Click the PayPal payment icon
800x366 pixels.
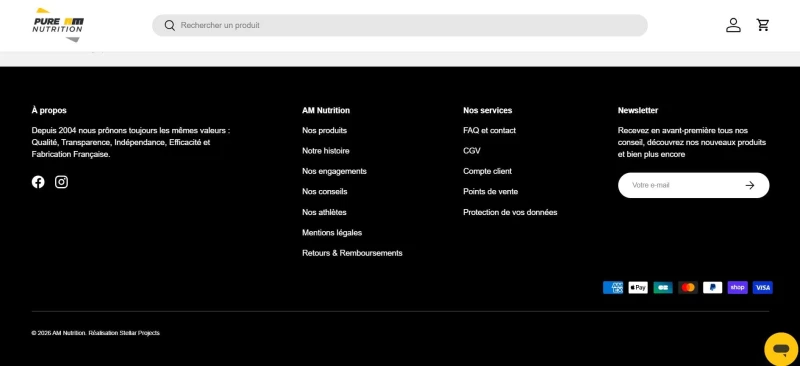click(x=712, y=287)
